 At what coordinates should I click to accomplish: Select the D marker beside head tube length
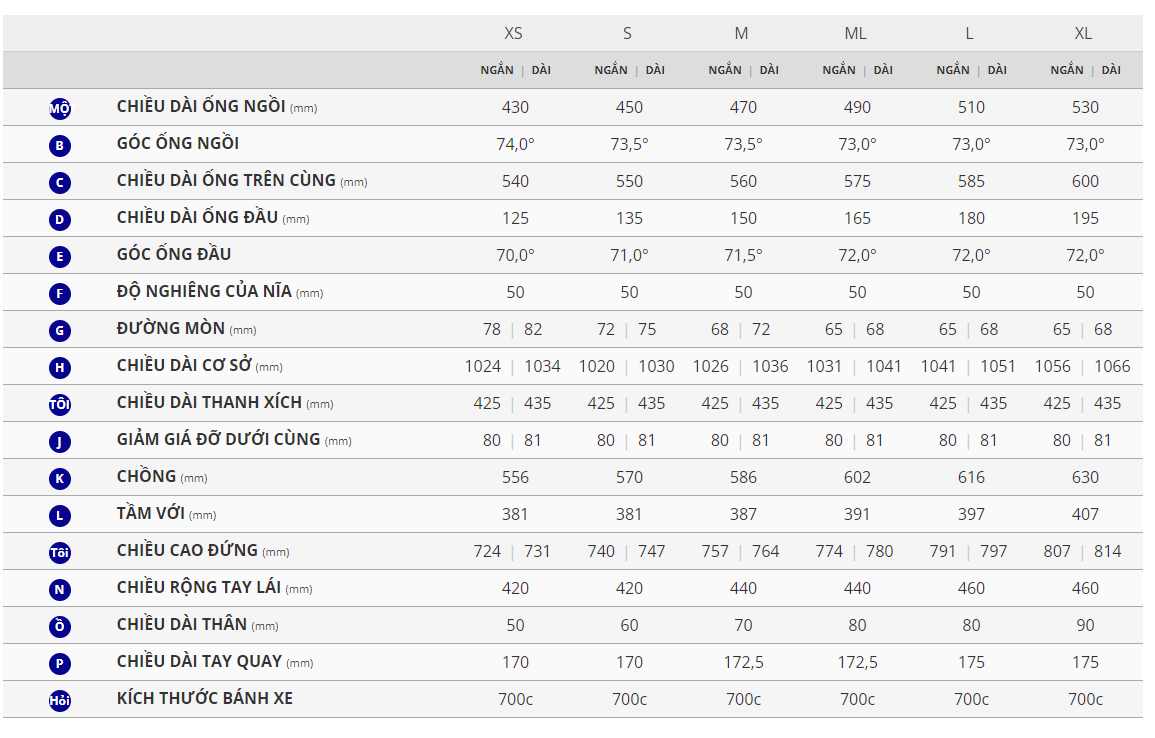click(x=60, y=220)
